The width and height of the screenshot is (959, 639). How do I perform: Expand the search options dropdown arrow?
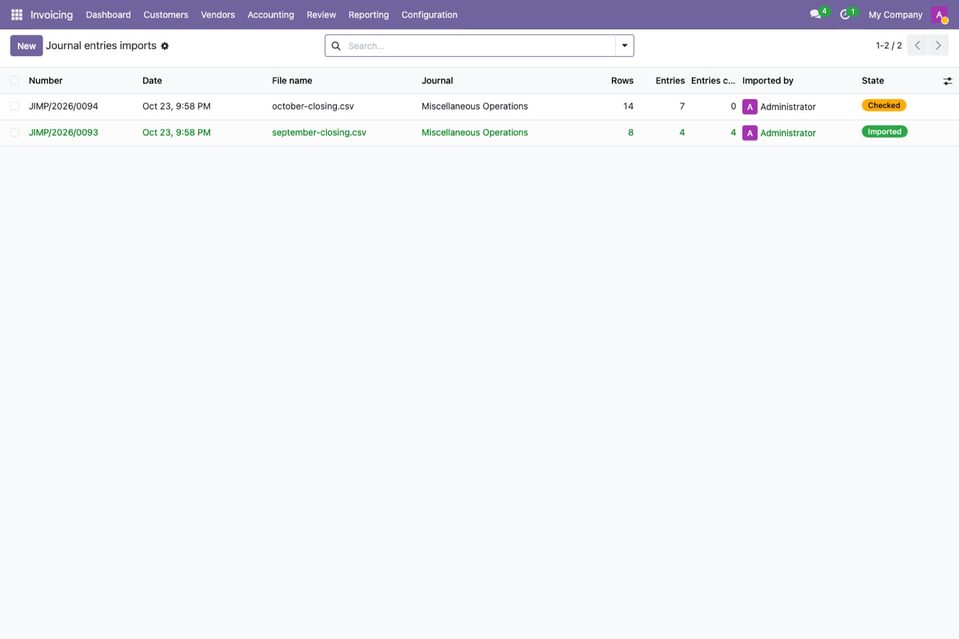624,45
